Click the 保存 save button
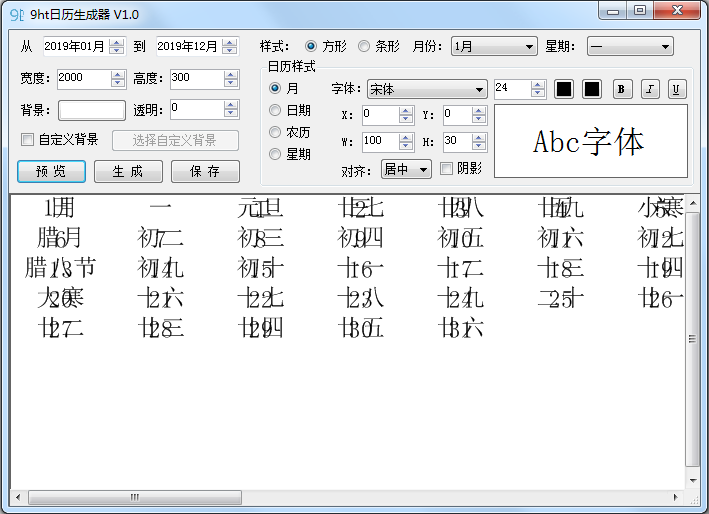 click(205, 171)
